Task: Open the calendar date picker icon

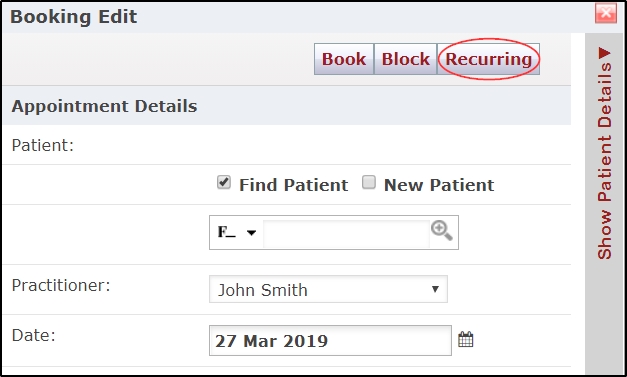Action: point(465,339)
